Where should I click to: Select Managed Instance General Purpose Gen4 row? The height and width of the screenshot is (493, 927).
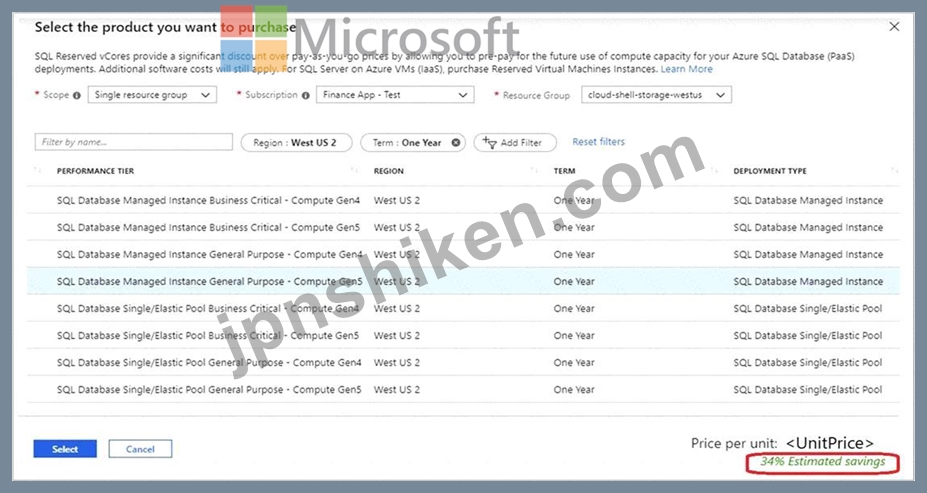click(x=464, y=255)
